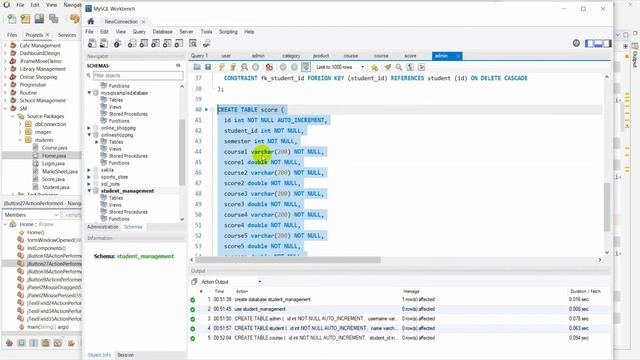Switch to the Query 1 tab
640x360 pixels.
click(200, 56)
